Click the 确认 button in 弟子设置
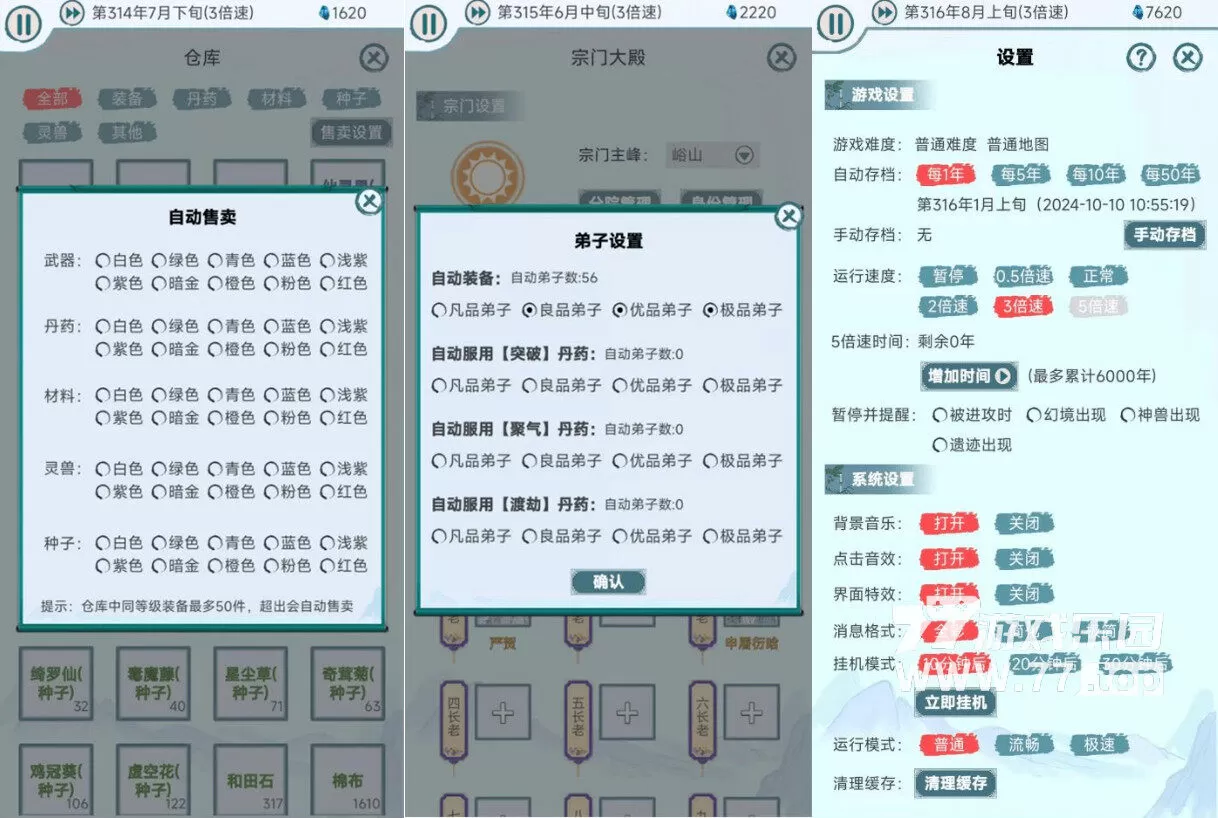The height and width of the screenshot is (818, 1218). coord(608,582)
